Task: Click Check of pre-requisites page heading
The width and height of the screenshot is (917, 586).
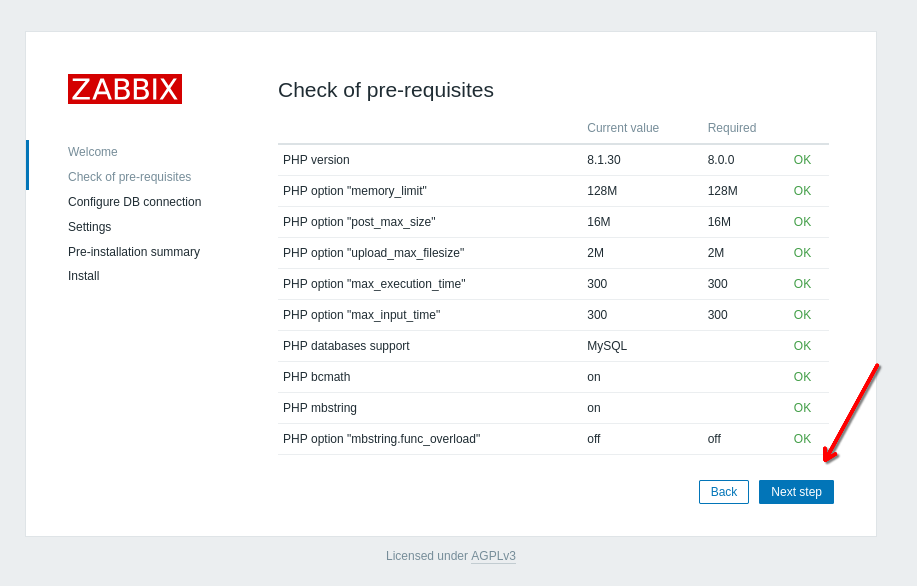Action: (x=385, y=90)
